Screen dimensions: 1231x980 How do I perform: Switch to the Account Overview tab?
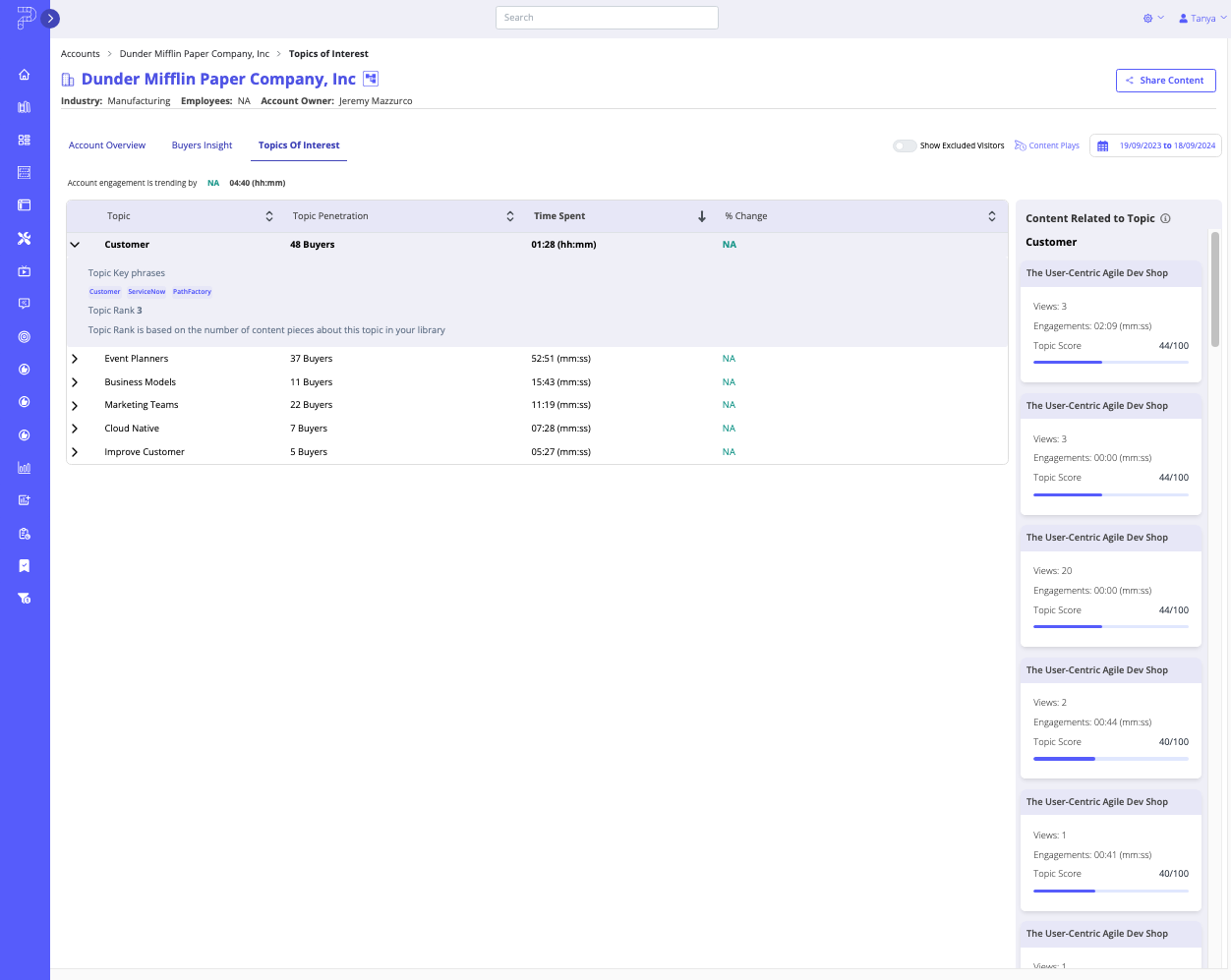pos(106,144)
